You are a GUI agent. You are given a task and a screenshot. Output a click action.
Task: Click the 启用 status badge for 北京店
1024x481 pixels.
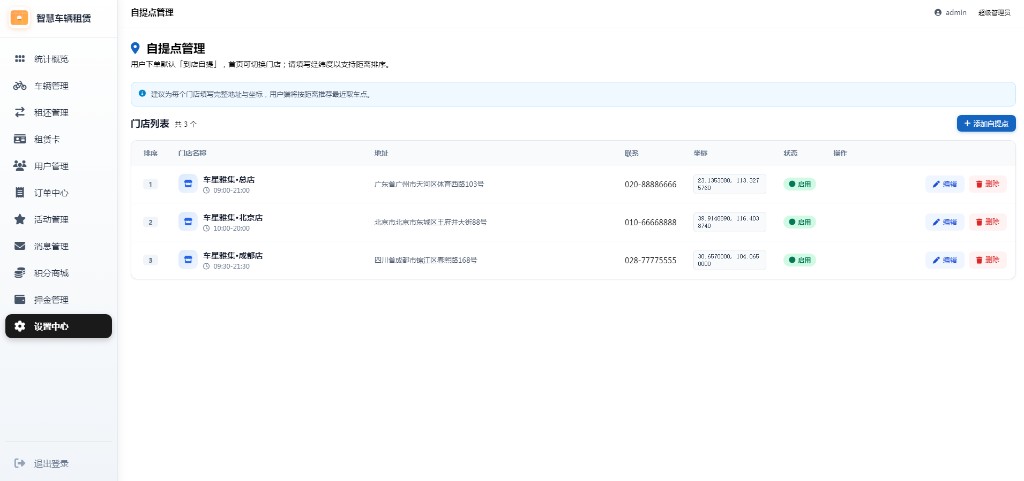point(799,222)
